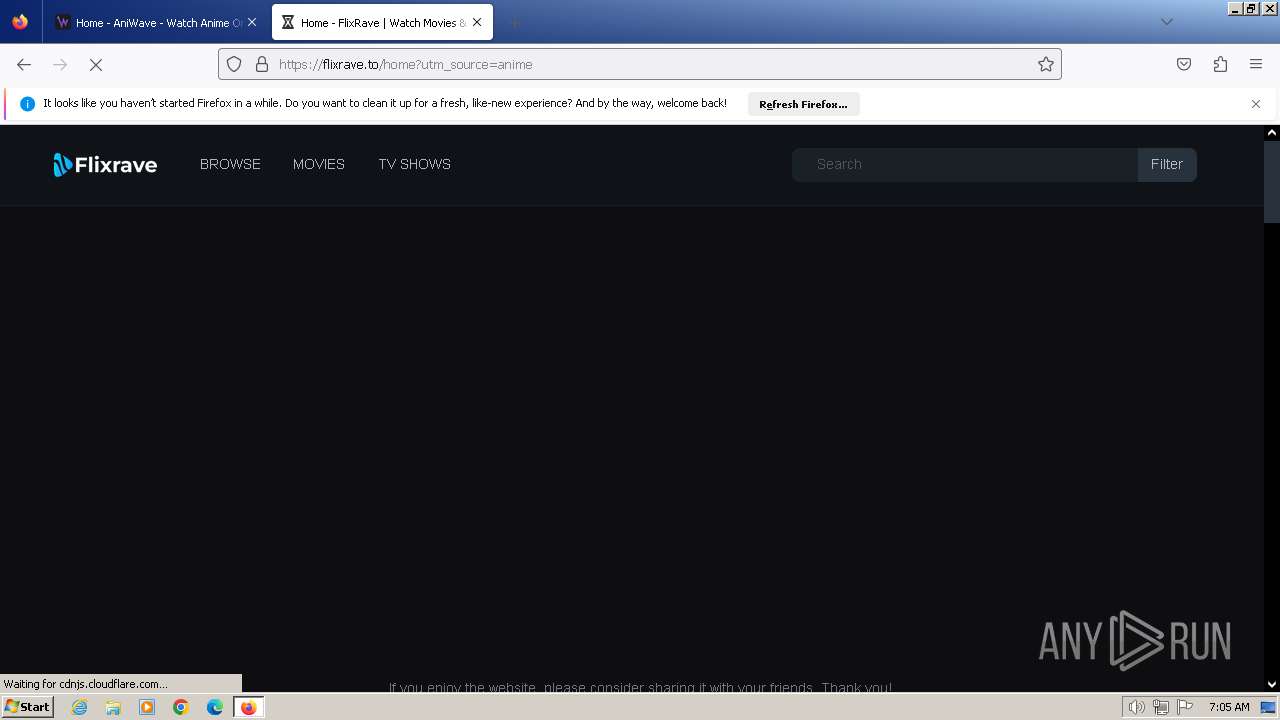Go to Flixrave logo homepage
Screen dimensions: 1280x720
point(105,165)
